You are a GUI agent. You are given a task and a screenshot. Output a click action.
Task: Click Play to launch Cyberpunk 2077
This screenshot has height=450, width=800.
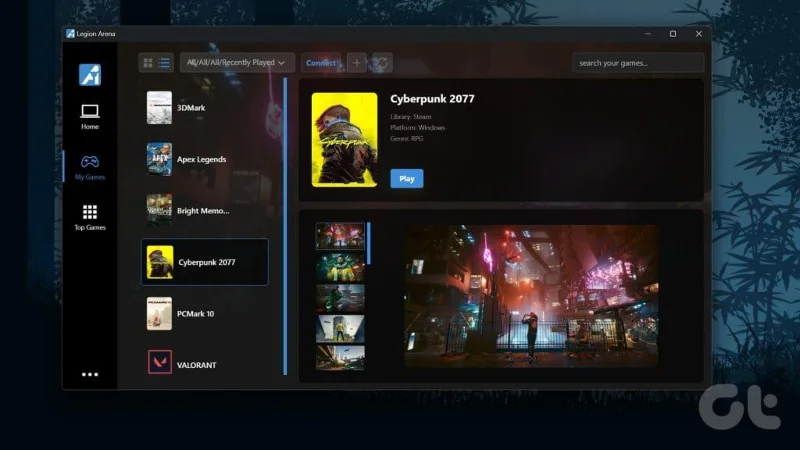coord(407,179)
